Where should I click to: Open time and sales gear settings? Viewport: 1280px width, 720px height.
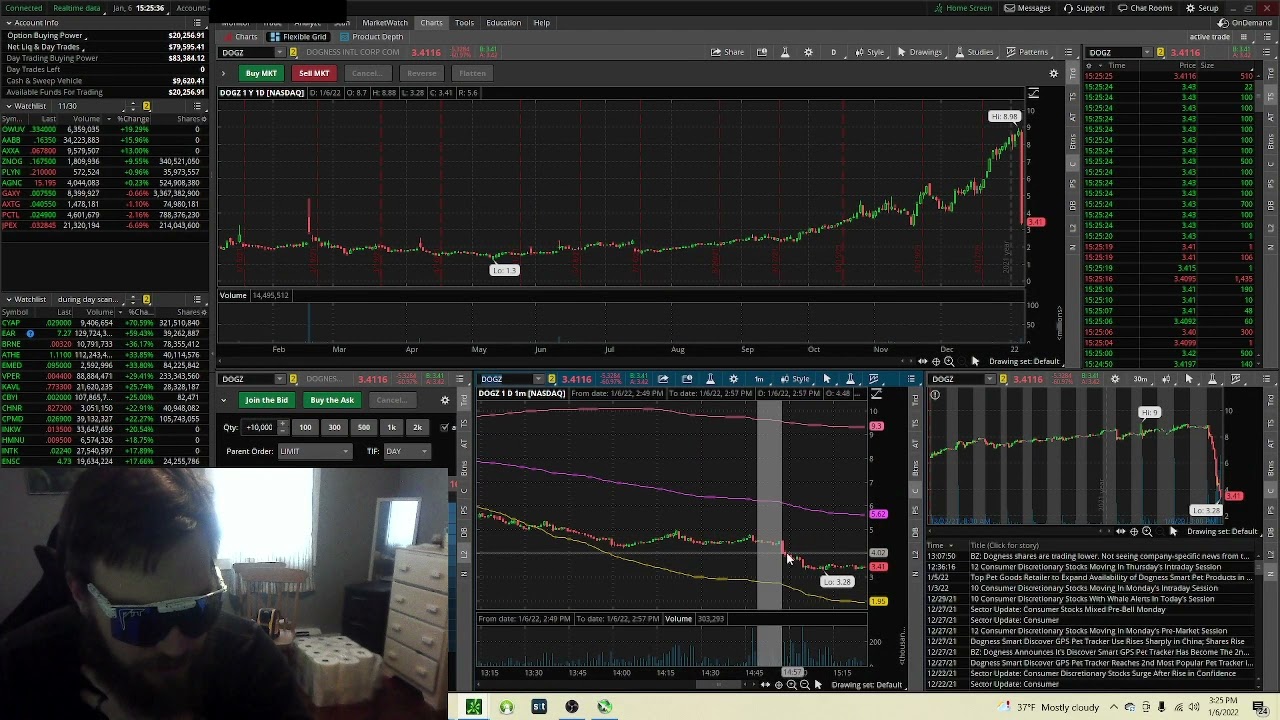click(x=1088, y=66)
